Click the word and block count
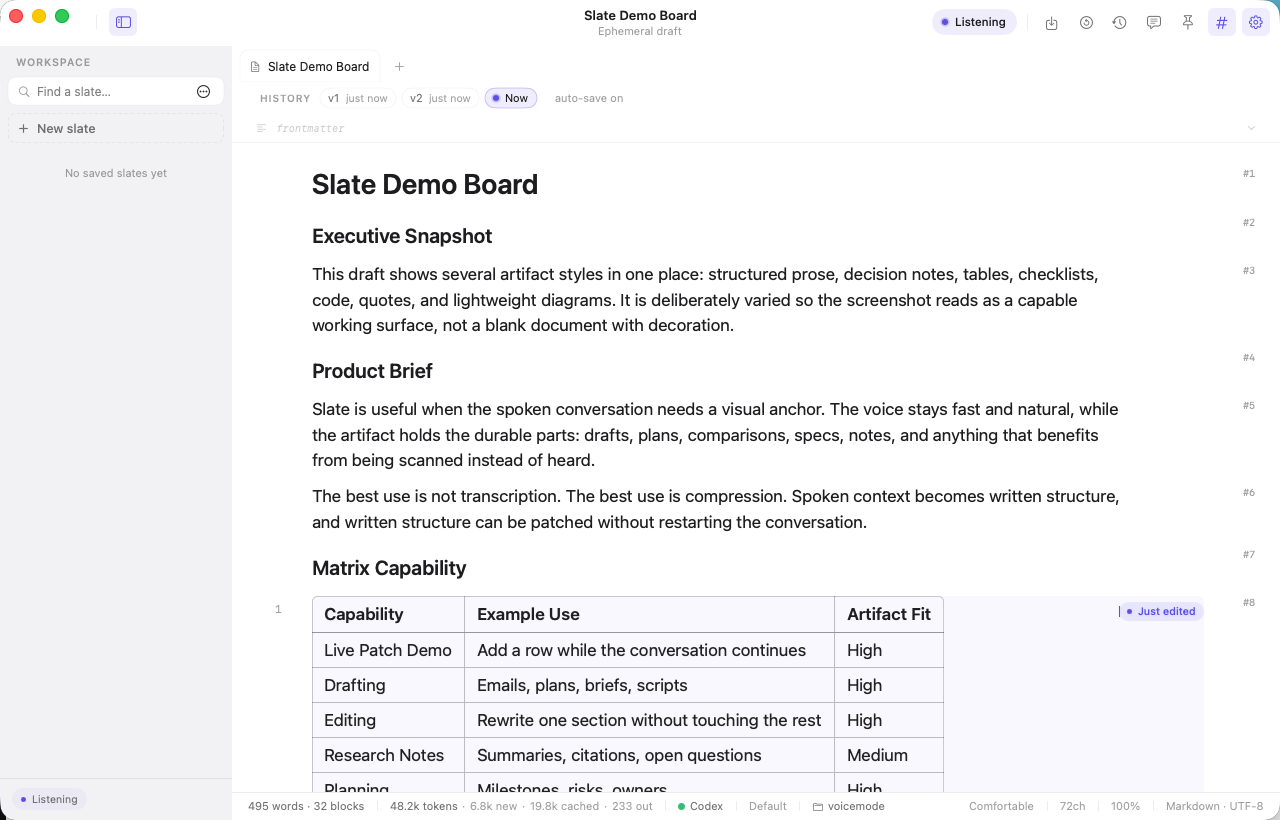The width and height of the screenshot is (1280, 820). coord(306,806)
